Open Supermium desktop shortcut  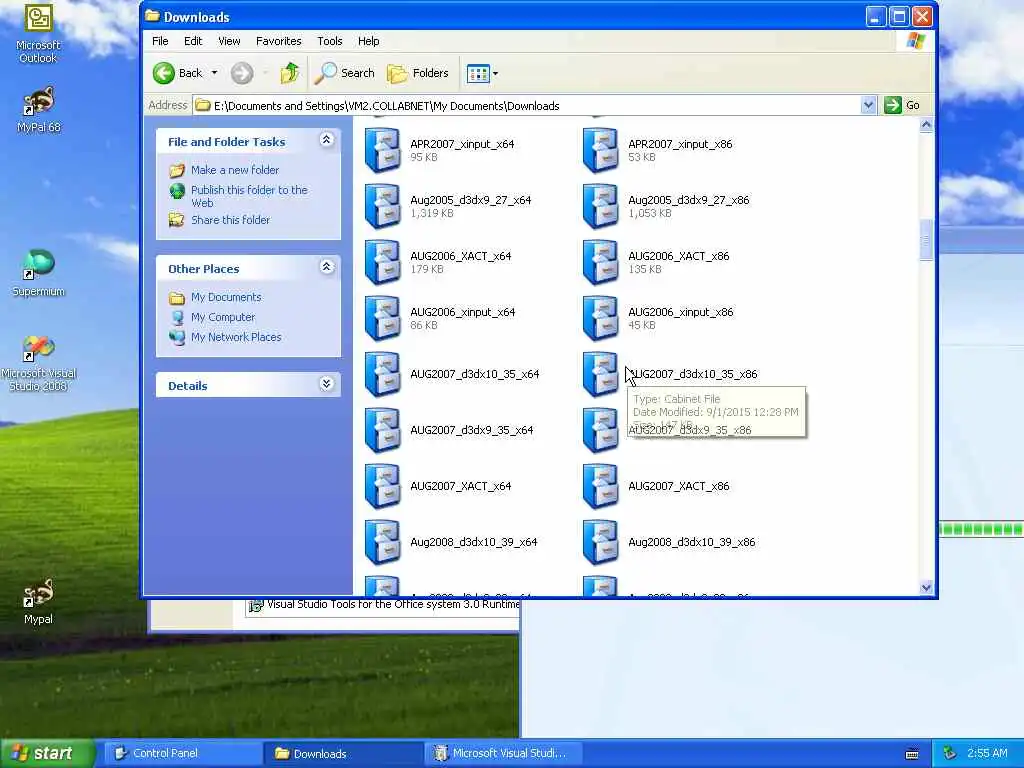pyautogui.click(x=38, y=273)
